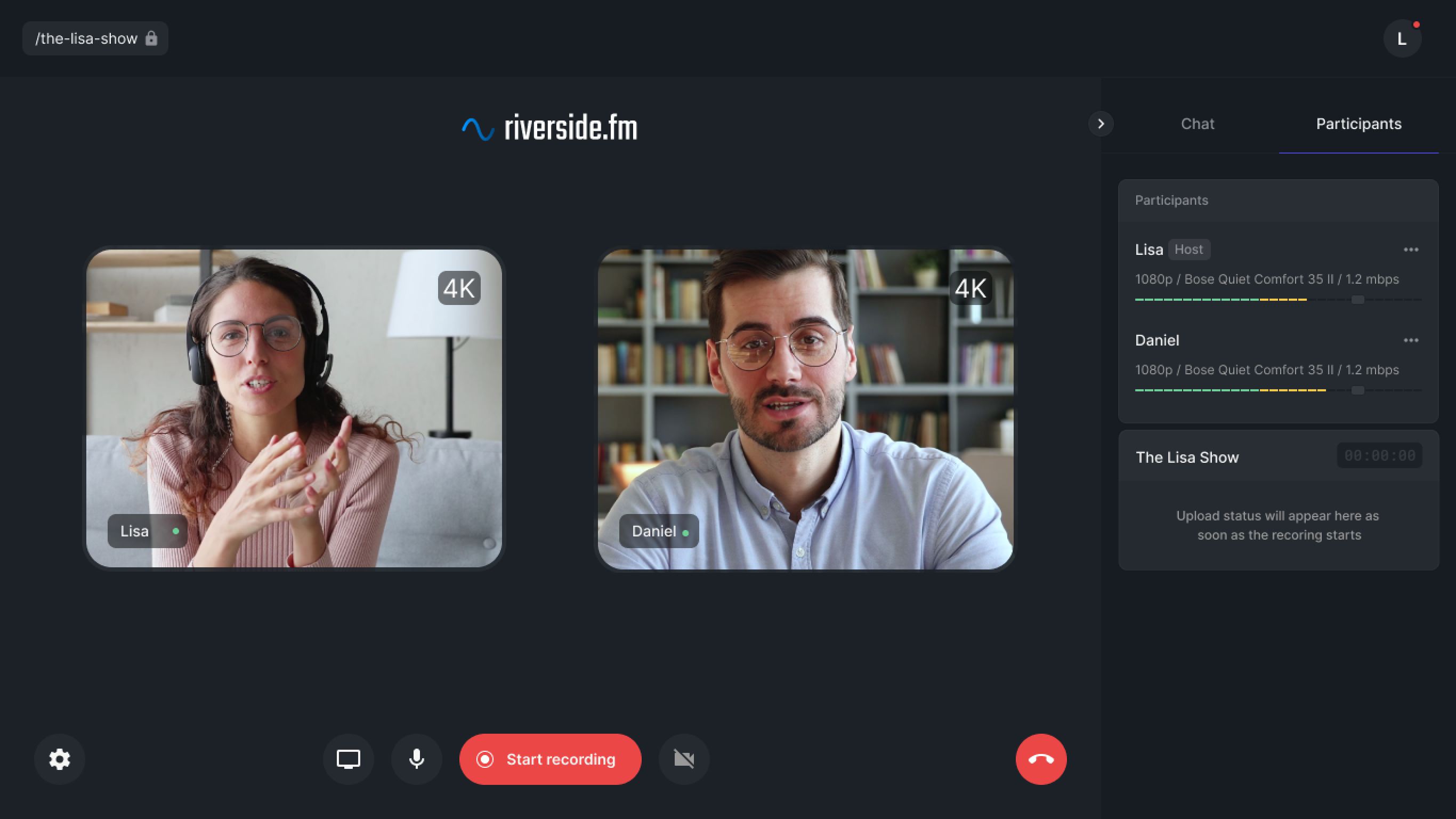
Task: Select the Participants tab
Action: coord(1359,124)
